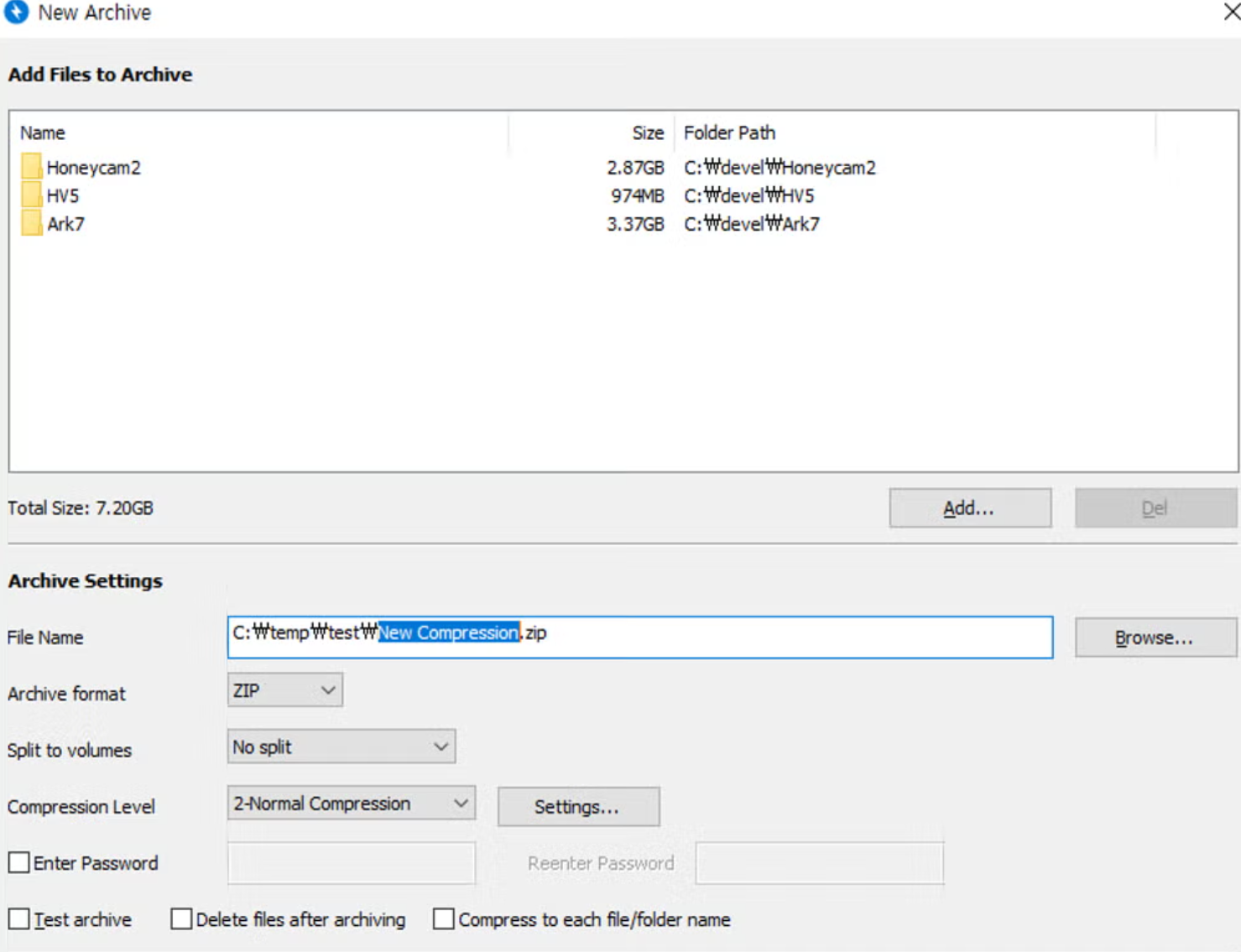Image resolution: width=1241 pixels, height=952 pixels.
Task: Focus the first password input box
Action: [x=351, y=863]
